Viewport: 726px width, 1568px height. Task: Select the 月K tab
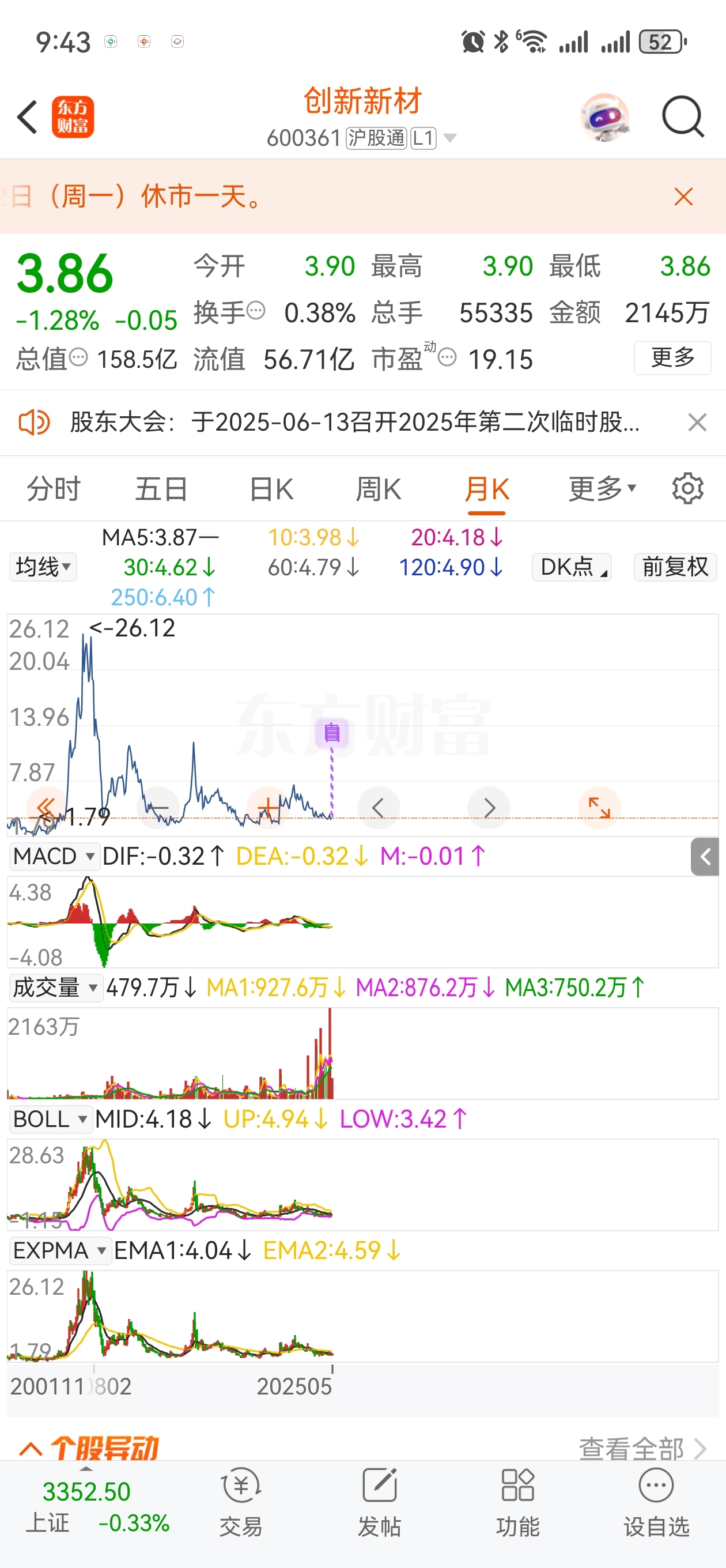pyautogui.click(x=487, y=489)
